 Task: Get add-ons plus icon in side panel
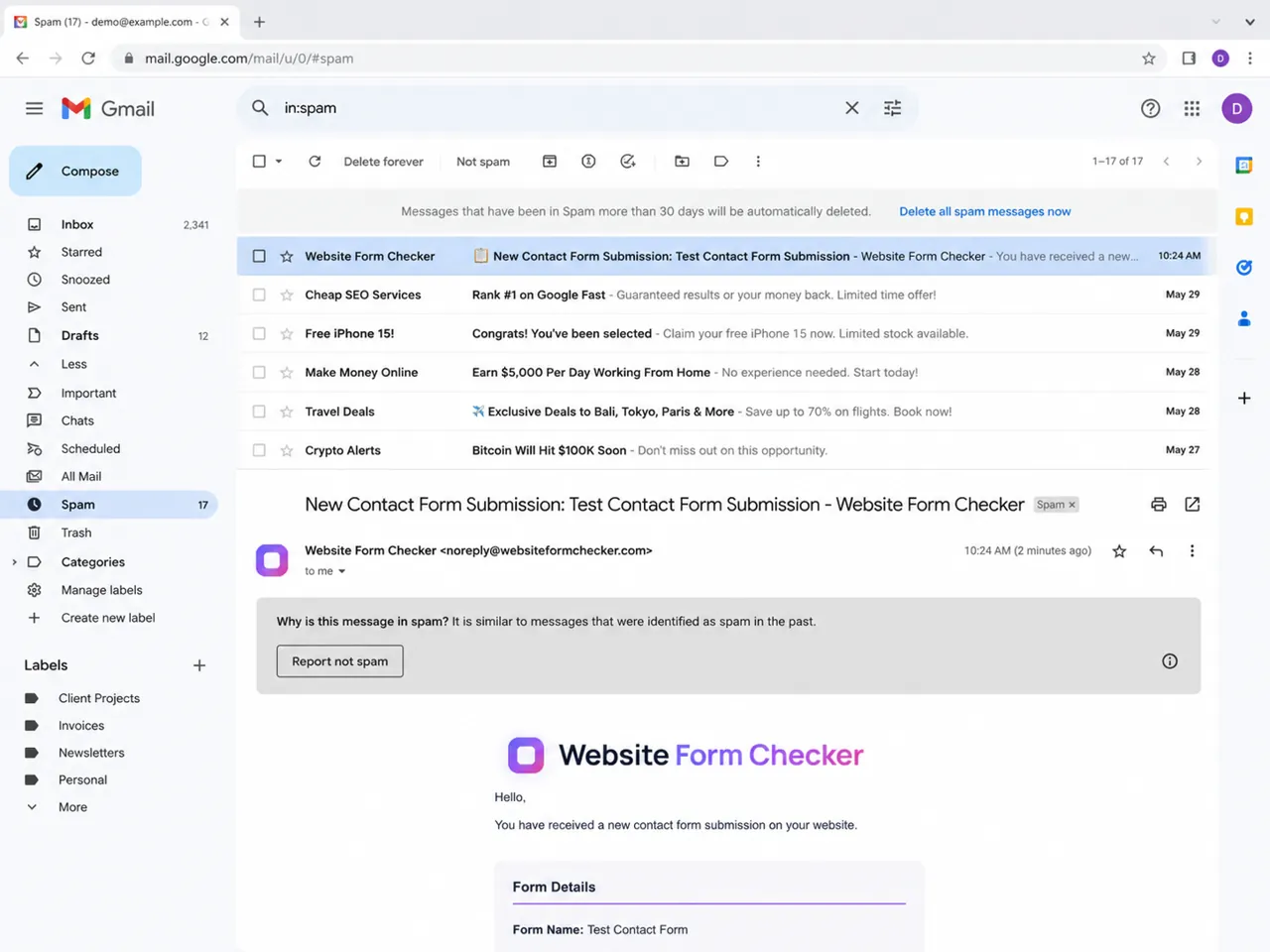1243,398
